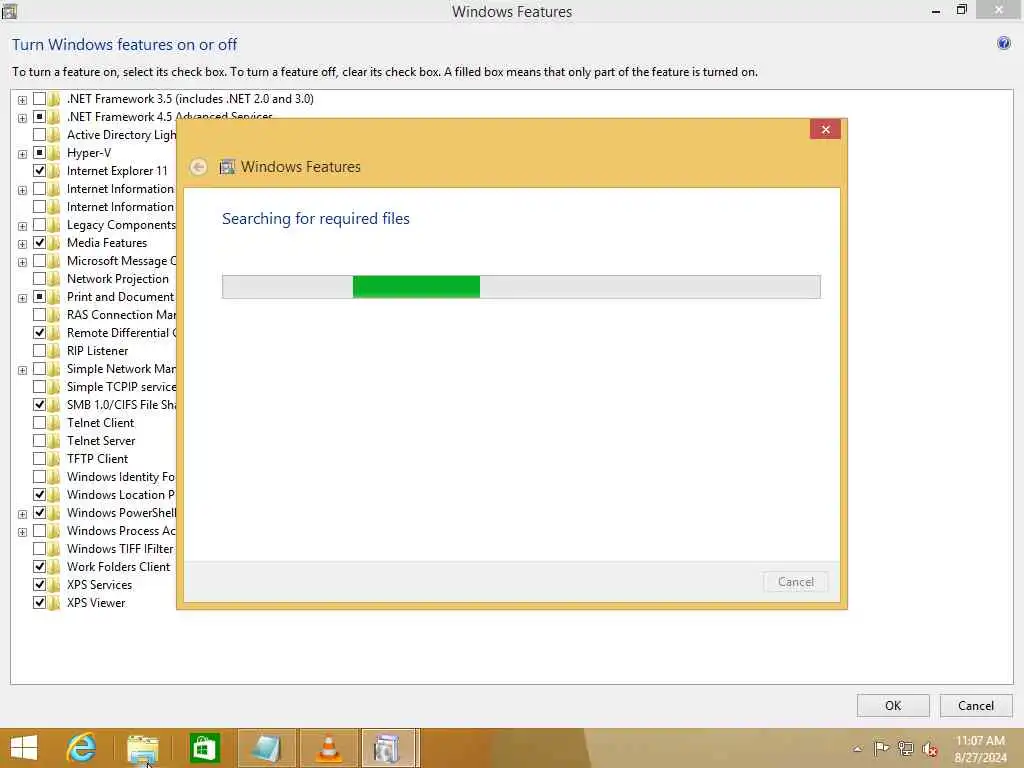Click the Hyper-V folder icon
Screen dimensions: 1024x768
[x=54, y=153]
